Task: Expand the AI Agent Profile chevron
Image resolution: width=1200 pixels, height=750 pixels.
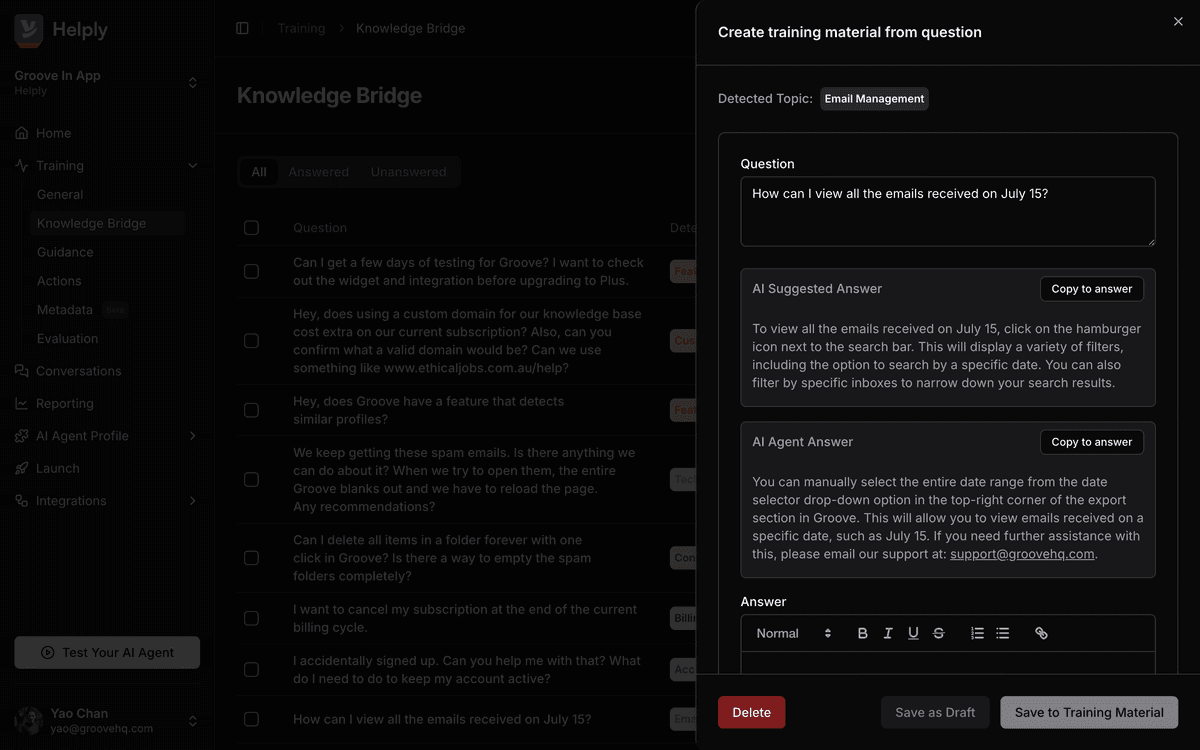Action: tap(193, 436)
